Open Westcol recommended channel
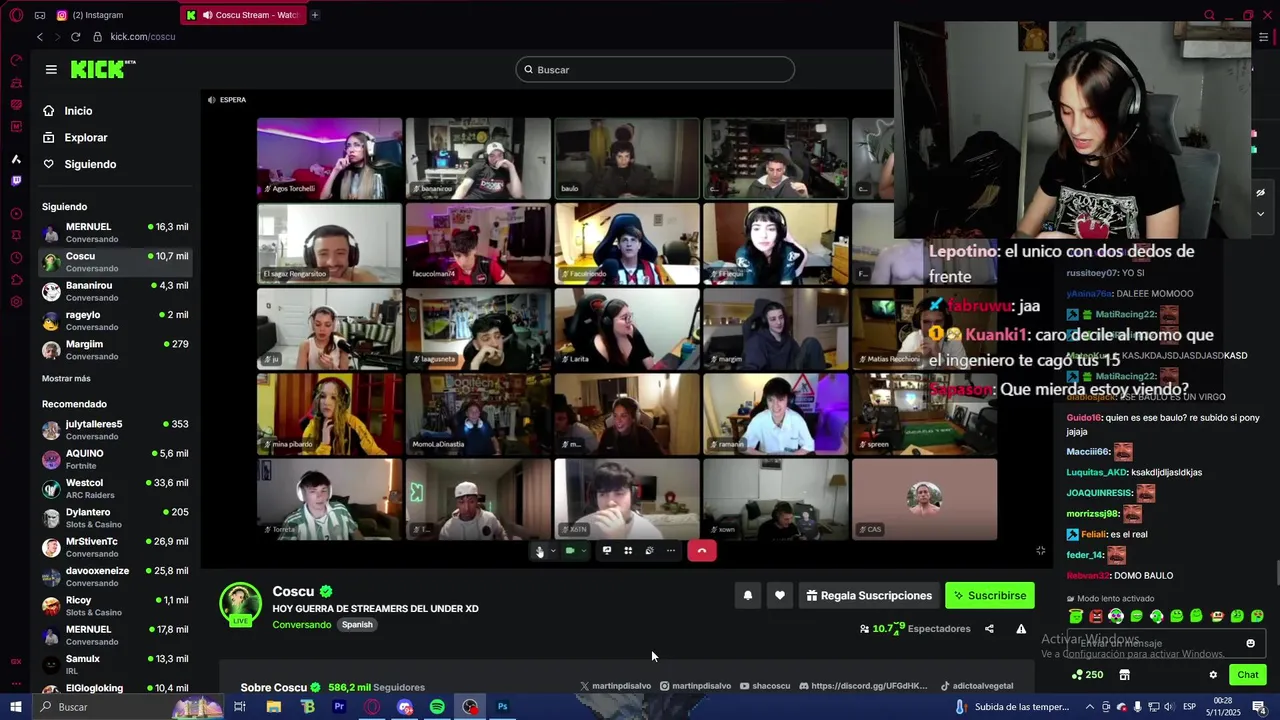This screenshot has height=720, width=1280. pyautogui.click(x=115, y=488)
